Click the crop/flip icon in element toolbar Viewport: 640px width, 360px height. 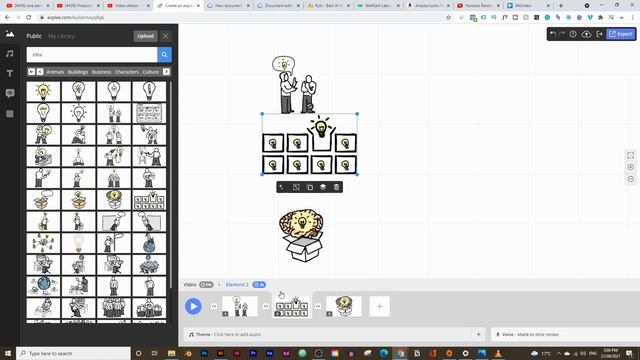pos(296,187)
